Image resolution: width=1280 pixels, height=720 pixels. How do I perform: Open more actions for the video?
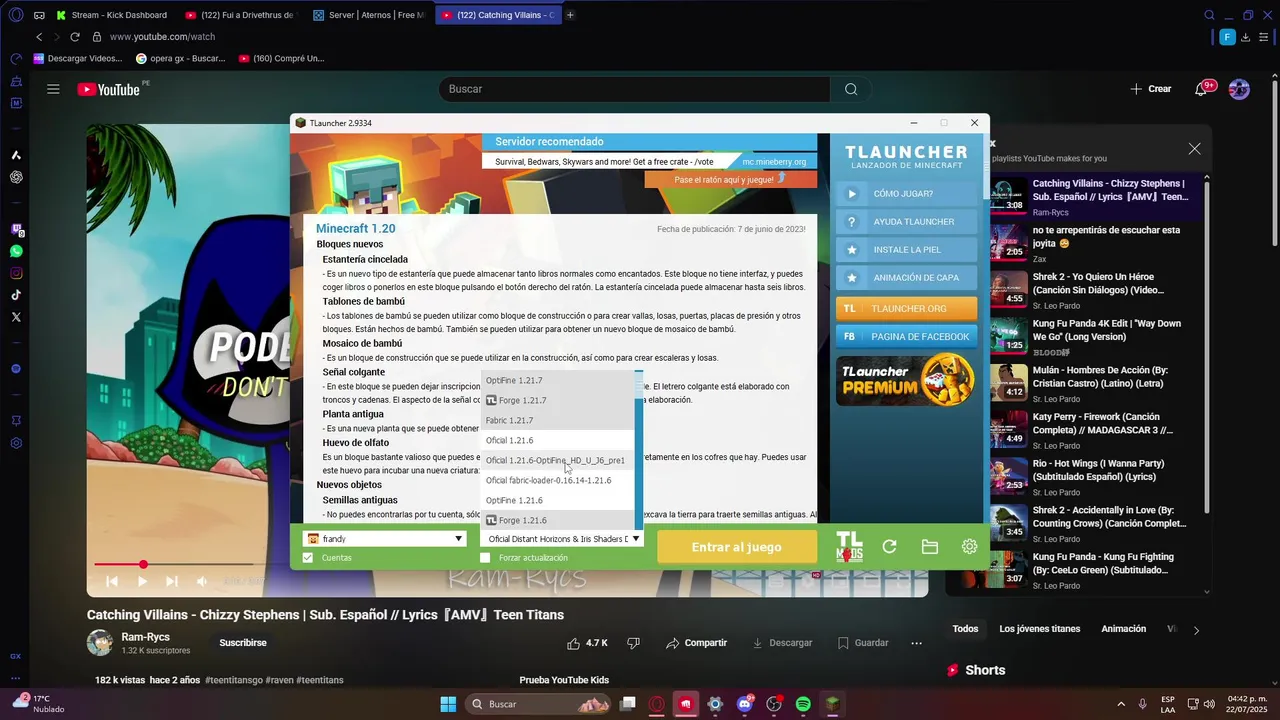click(916, 643)
